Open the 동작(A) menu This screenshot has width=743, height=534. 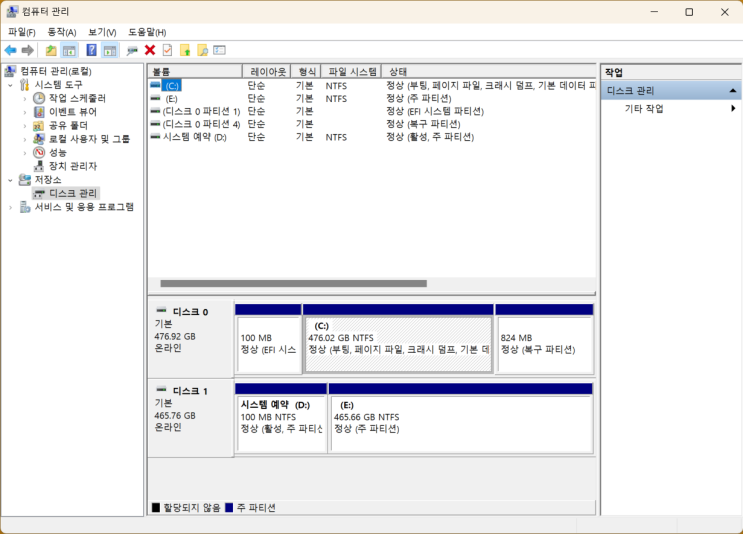coord(62,32)
